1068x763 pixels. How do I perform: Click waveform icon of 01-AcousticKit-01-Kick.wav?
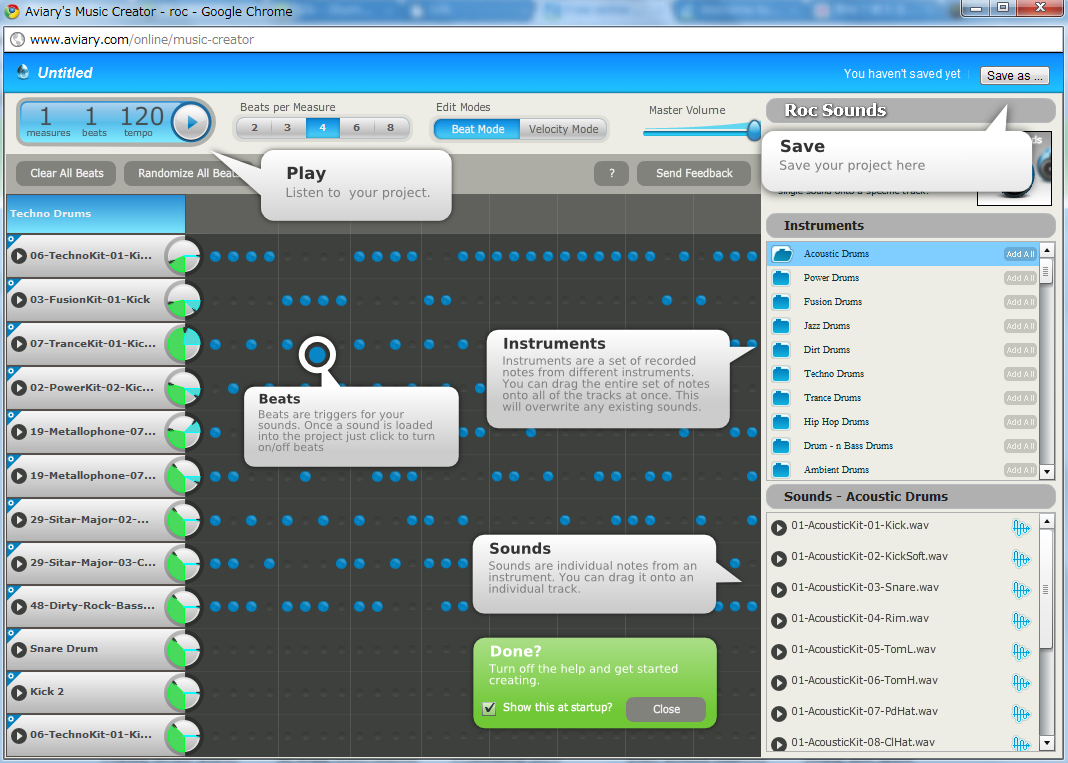point(1020,527)
